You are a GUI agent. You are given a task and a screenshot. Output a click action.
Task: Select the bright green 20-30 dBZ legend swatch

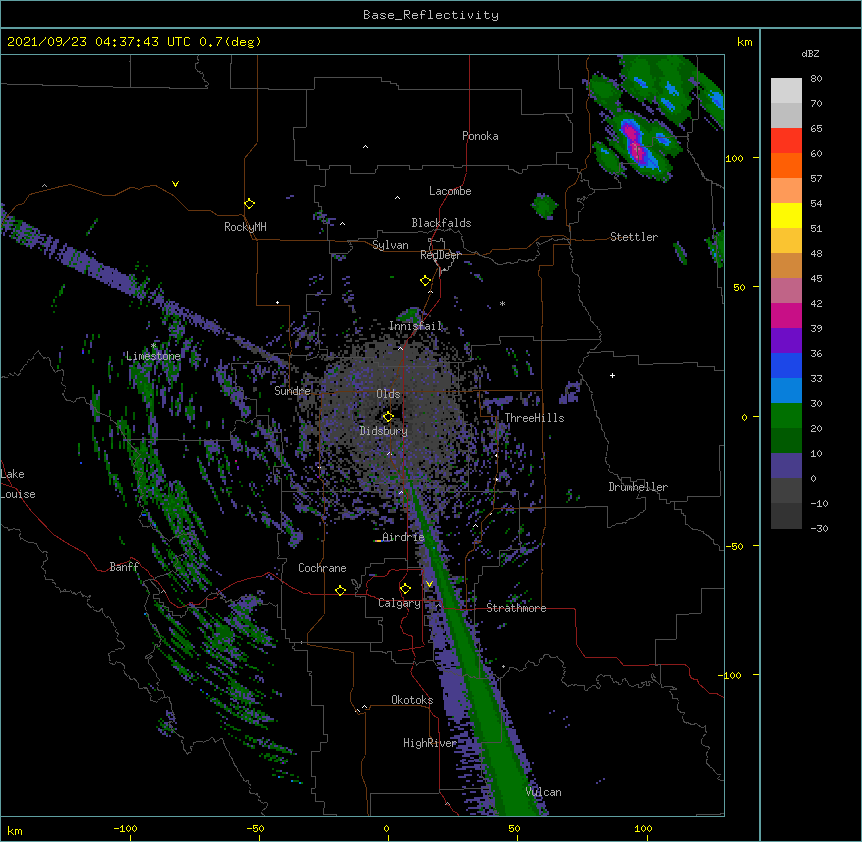(x=786, y=416)
